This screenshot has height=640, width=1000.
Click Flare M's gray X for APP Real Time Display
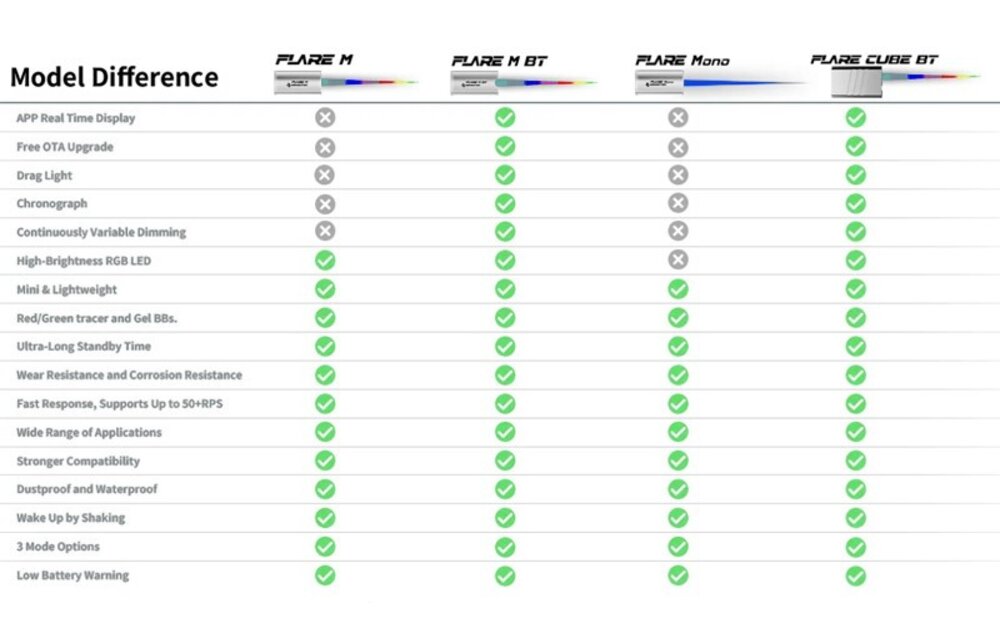pos(325,118)
